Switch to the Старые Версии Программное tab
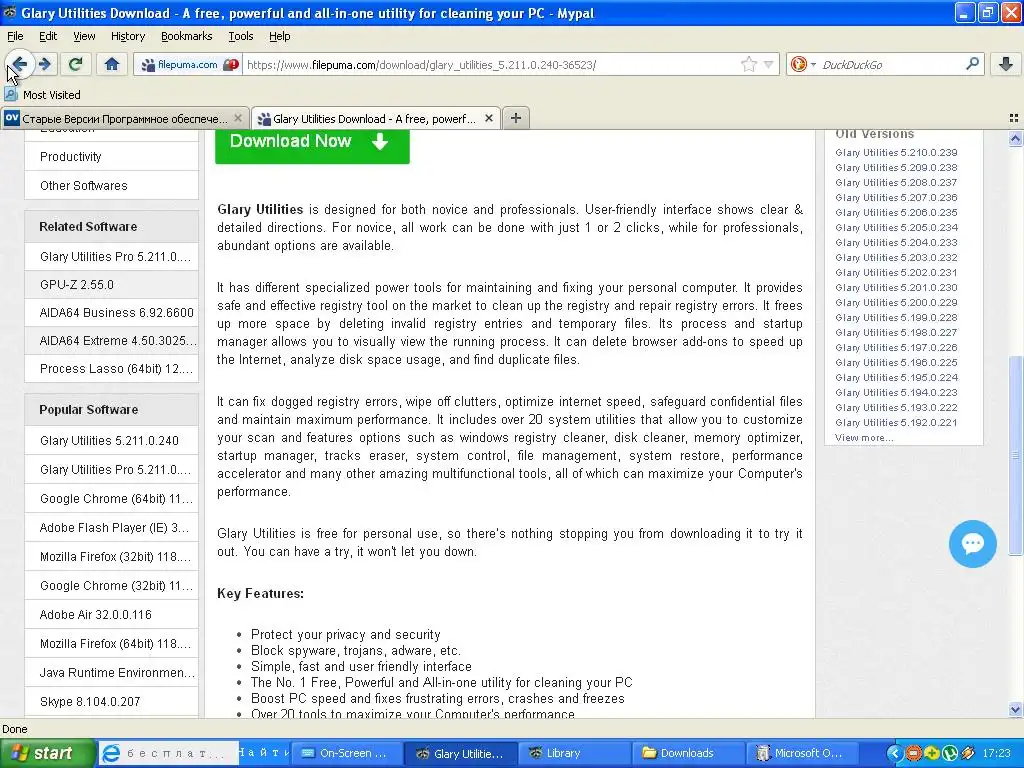Viewport: 1024px width, 768px height. tap(124, 119)
